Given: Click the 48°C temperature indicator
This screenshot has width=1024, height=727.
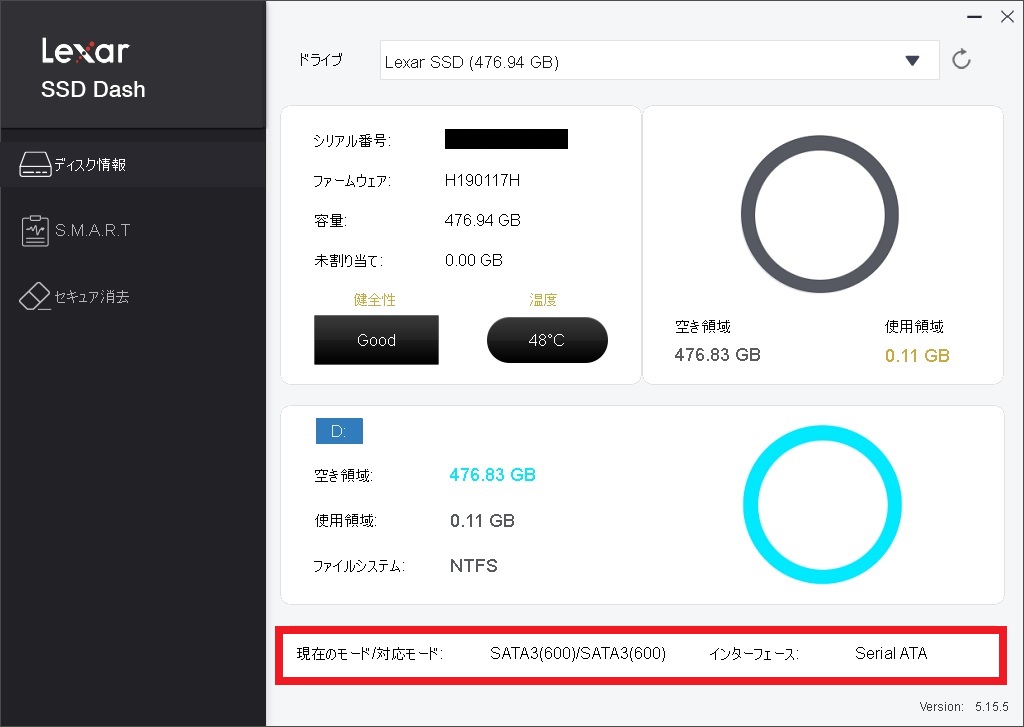Looking at the screenshot, I should pyautogui.click(x=547, y=340).
